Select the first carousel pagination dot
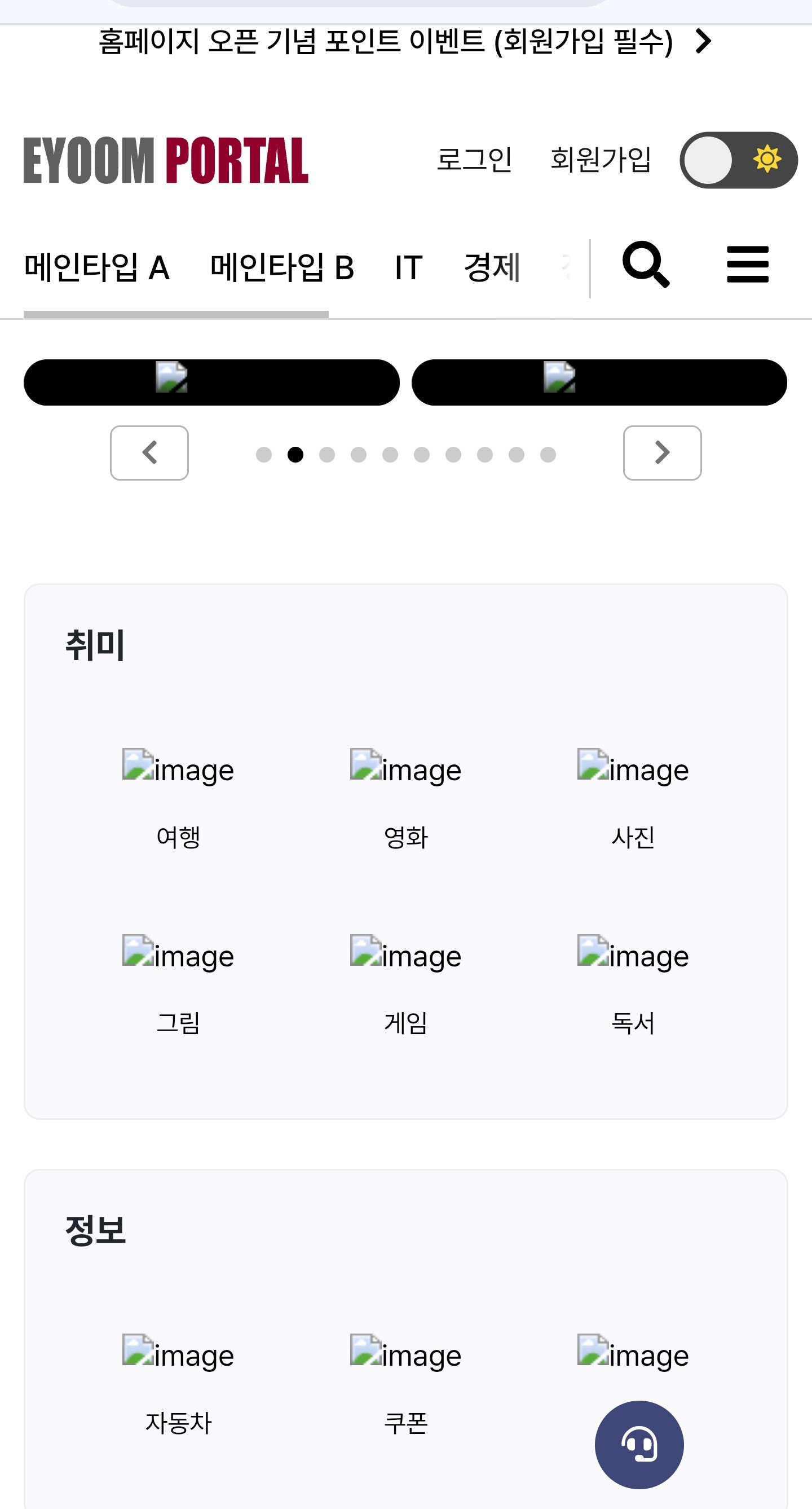Screen dimensions: 812x1509 pos(264,455)
